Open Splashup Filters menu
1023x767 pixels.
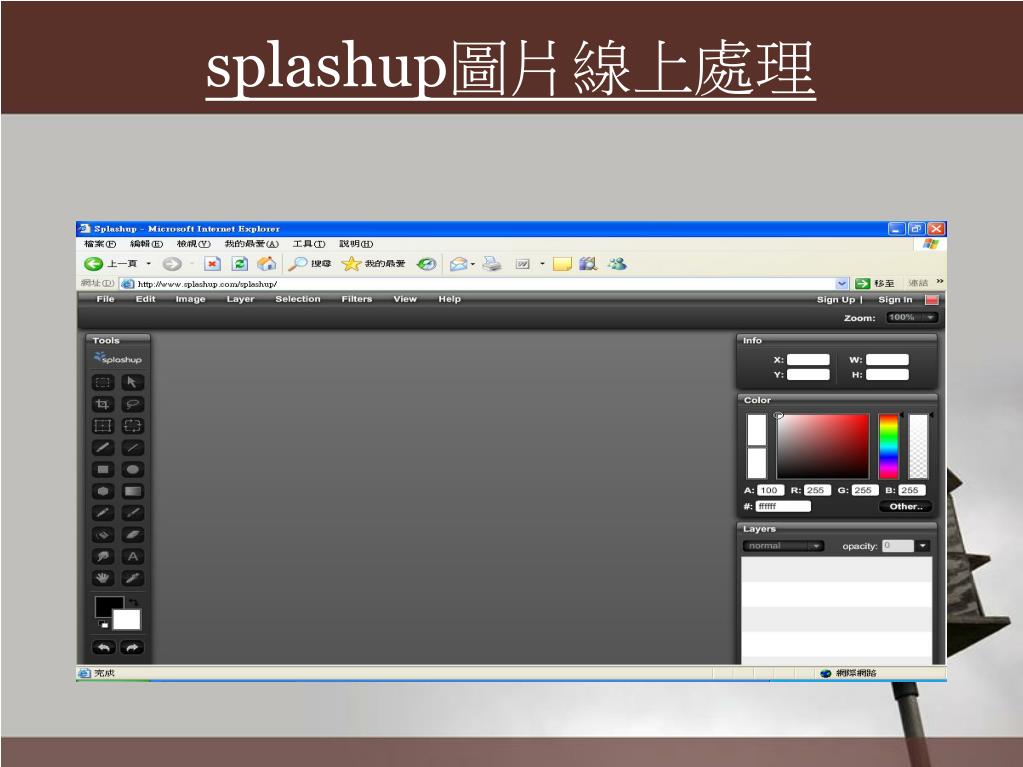pyautogui.click(x=356, y=299)
